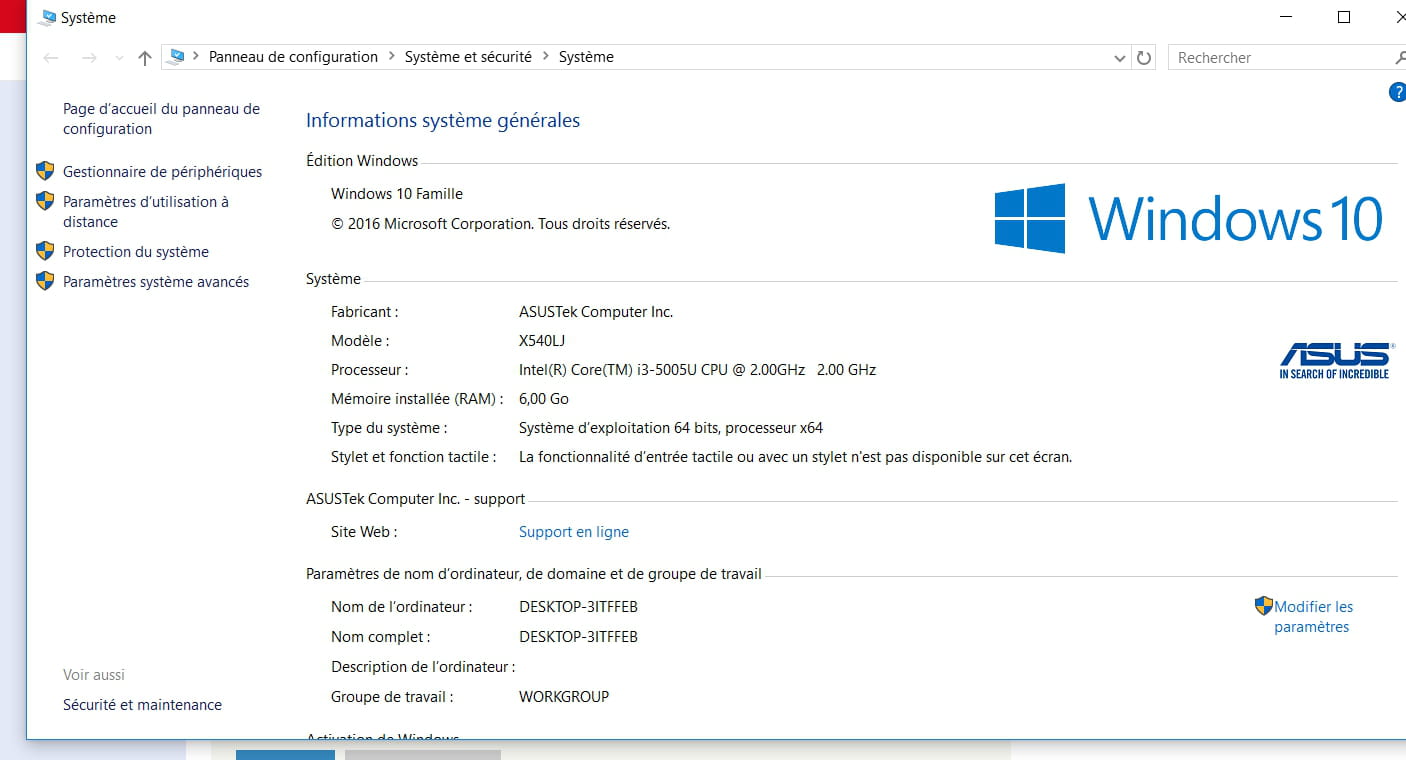Maximize the Système window

click(x=1344, y=17)
